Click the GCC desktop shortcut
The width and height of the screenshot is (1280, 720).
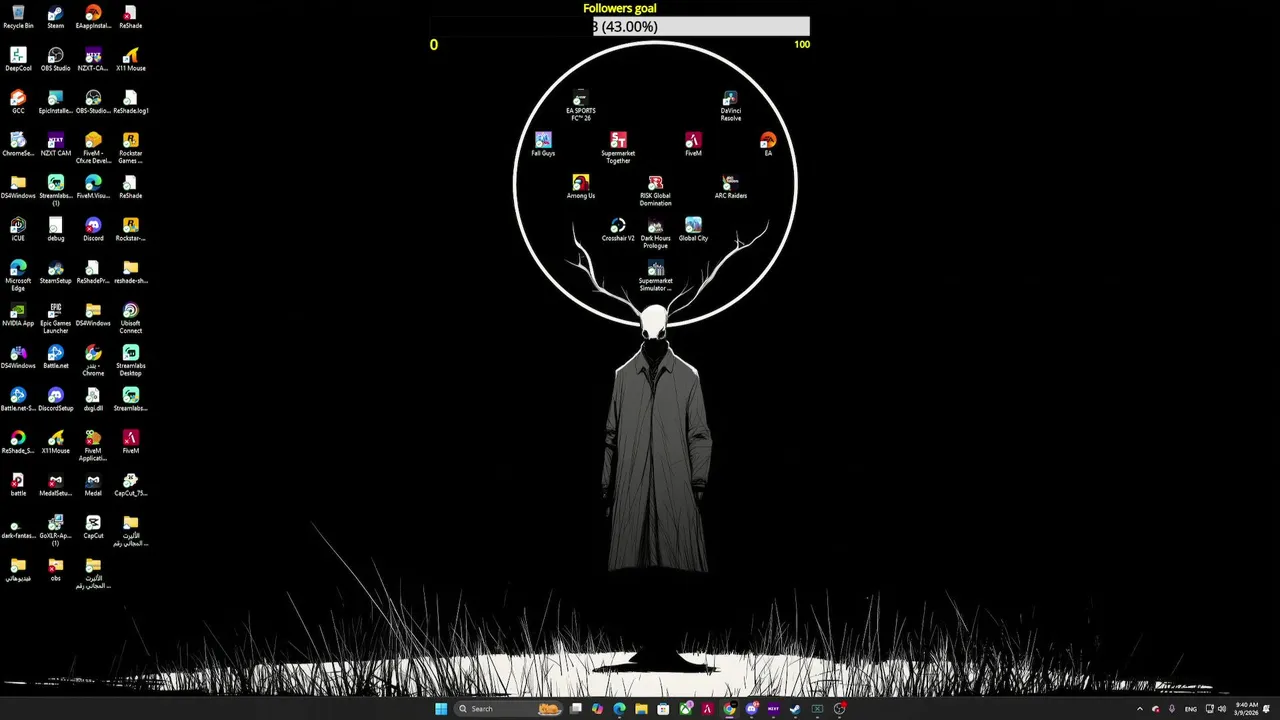click(x=18, y=102)
